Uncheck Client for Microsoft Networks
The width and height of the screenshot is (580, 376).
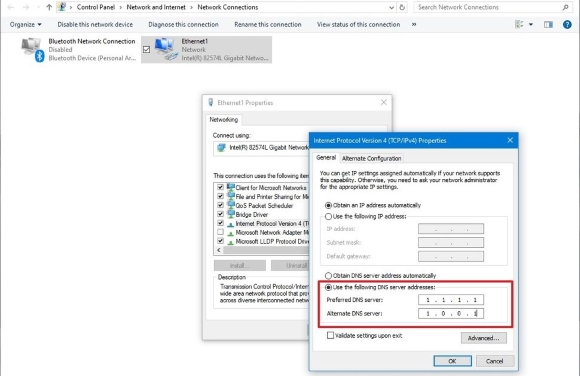pyautogui.click(x=220, y=187)
